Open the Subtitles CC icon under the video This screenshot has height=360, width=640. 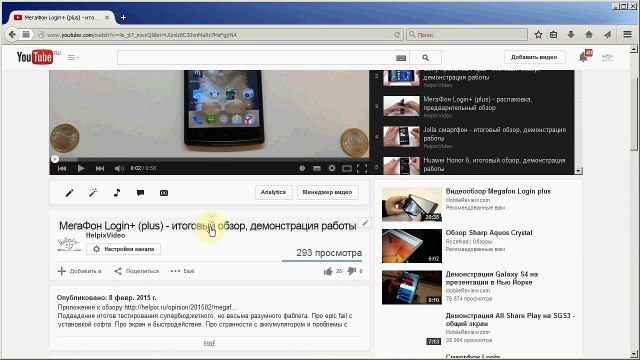click(x=164, y=193)
